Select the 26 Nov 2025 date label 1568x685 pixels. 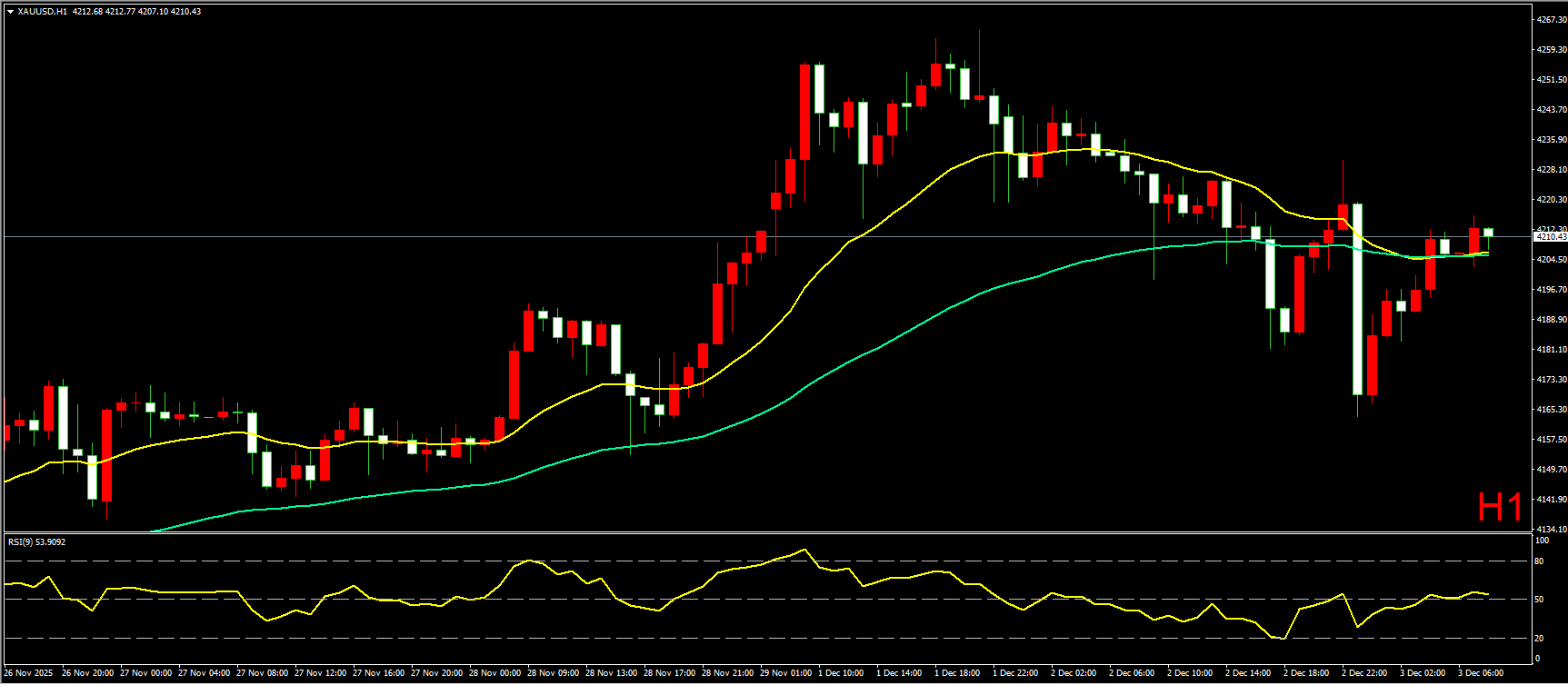(28, 673)
